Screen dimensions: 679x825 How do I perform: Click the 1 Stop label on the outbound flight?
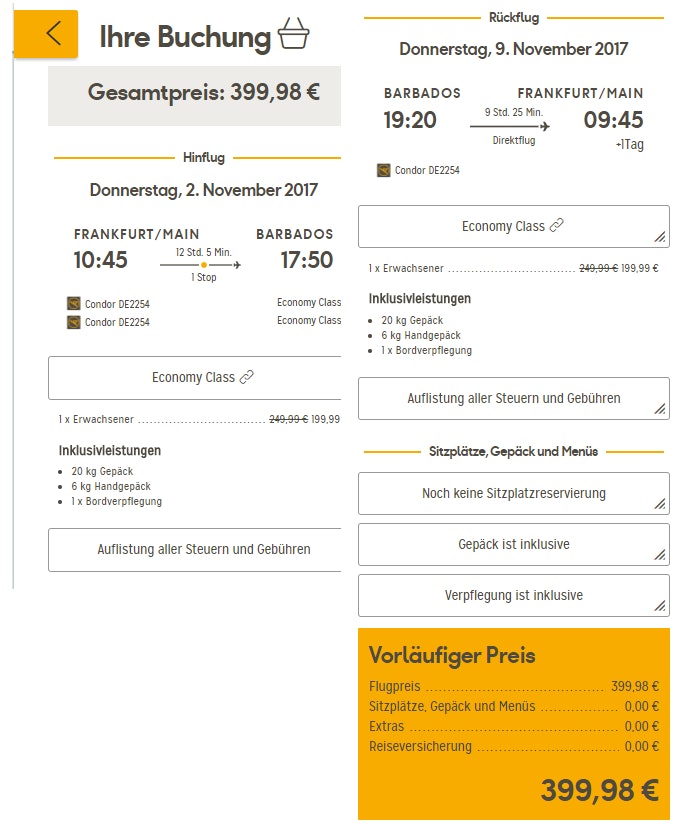click(x=204, y=278)
